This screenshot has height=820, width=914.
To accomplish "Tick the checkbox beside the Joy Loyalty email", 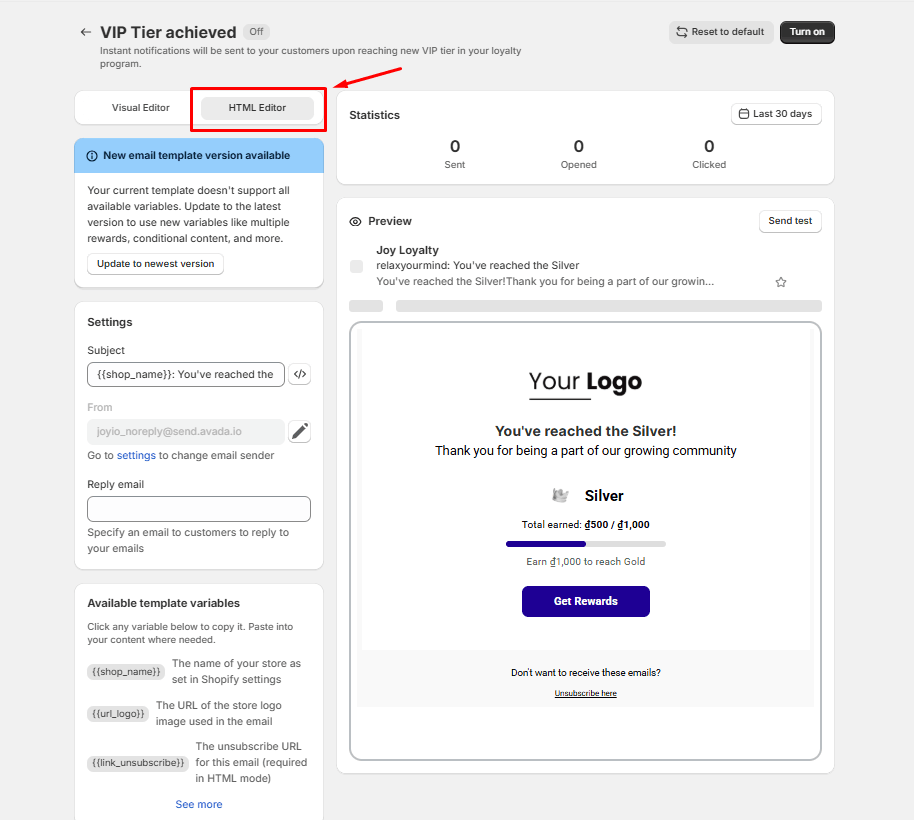I will pos(356,266).
